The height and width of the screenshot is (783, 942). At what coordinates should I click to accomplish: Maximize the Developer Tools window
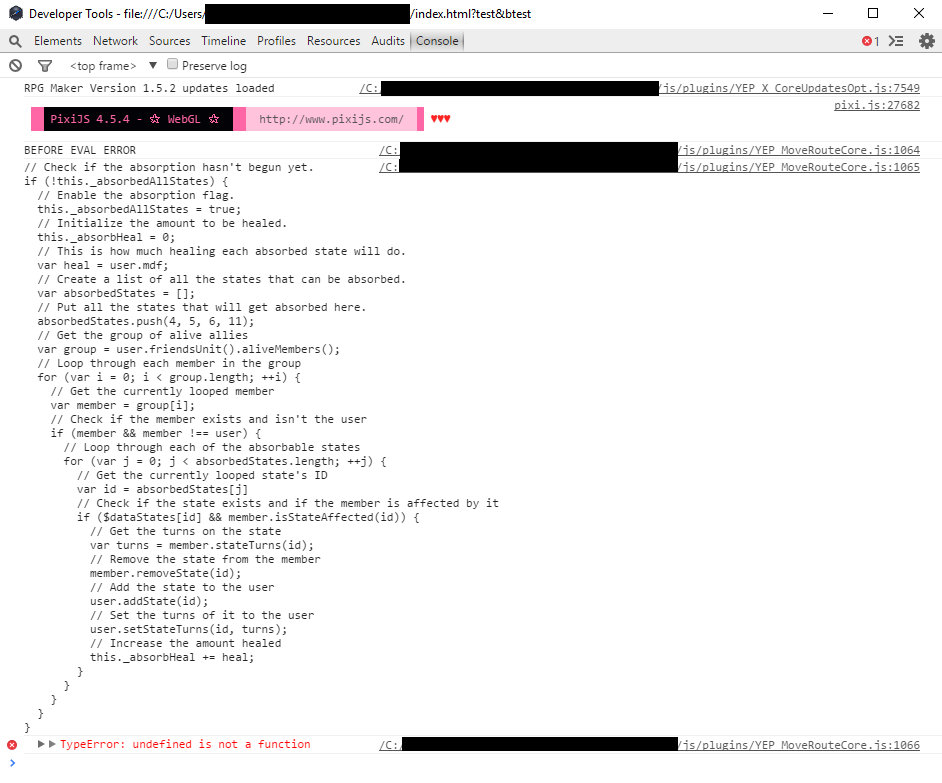click(873, 13)
